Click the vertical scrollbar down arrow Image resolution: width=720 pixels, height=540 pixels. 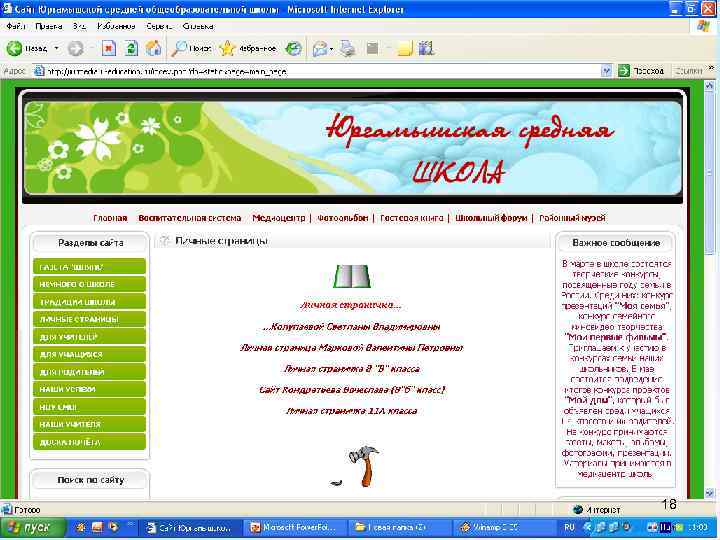[x=710, y=493]
